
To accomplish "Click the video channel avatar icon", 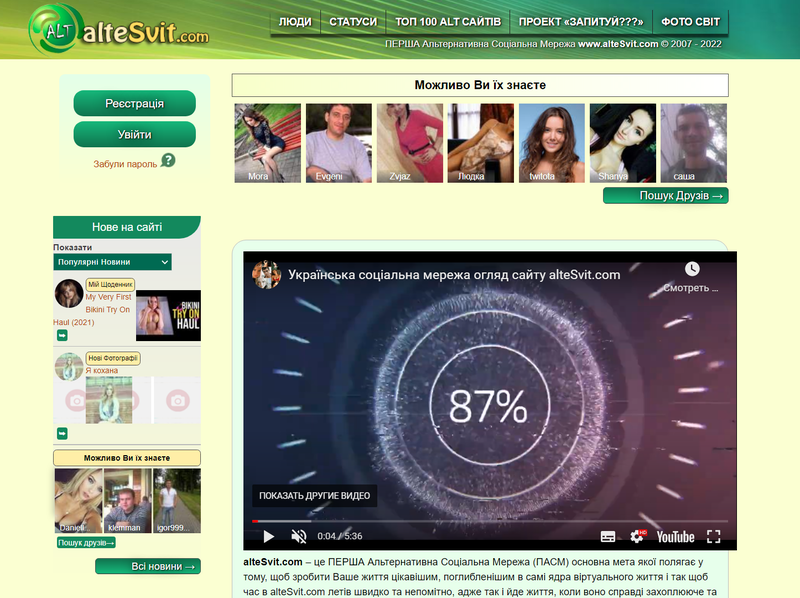I will pyautogui.click(x=266, y=274).
